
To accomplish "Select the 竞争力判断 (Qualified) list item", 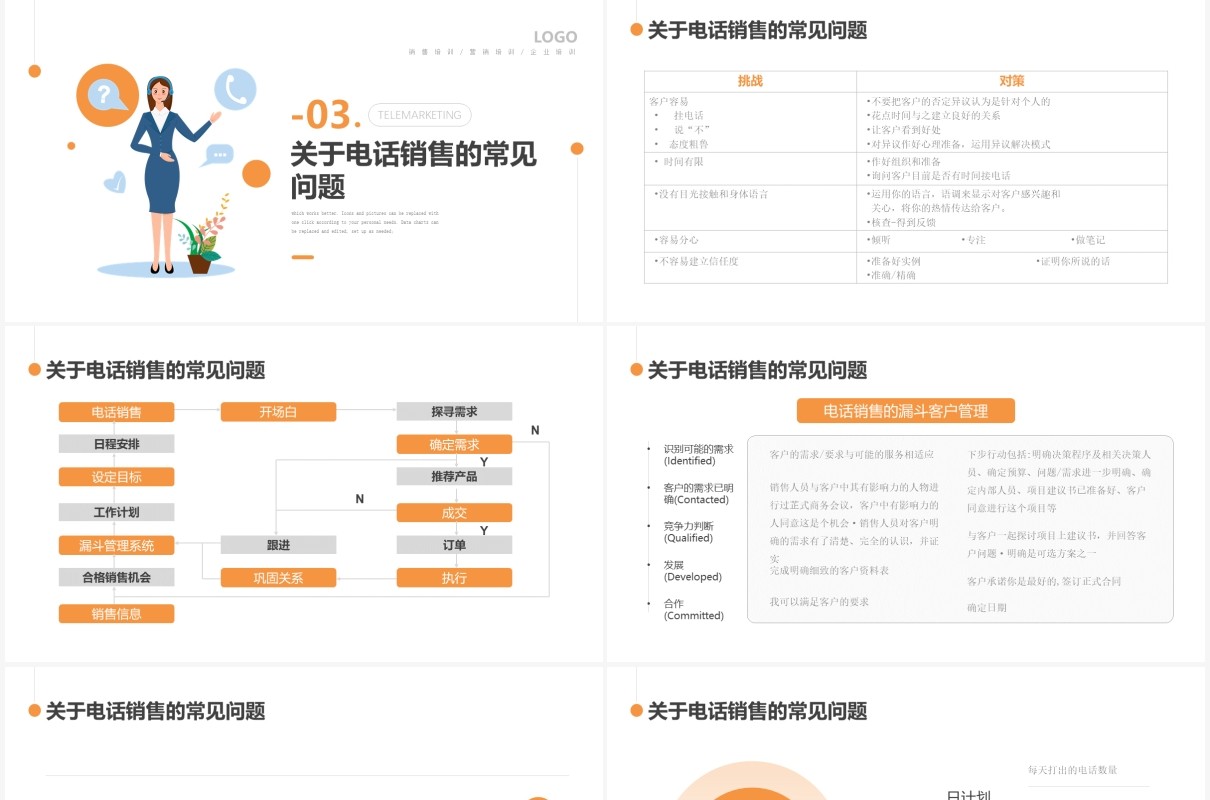I will point(689,532).
